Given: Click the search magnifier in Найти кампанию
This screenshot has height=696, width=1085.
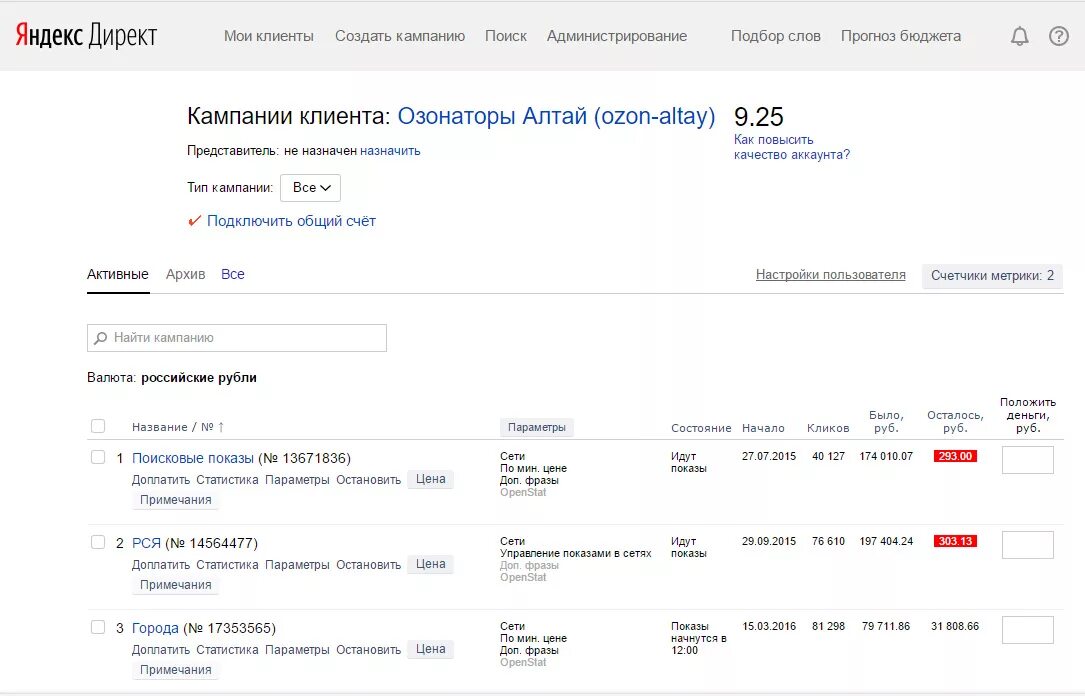Looking at the screenshot, I should pos(101,338).
